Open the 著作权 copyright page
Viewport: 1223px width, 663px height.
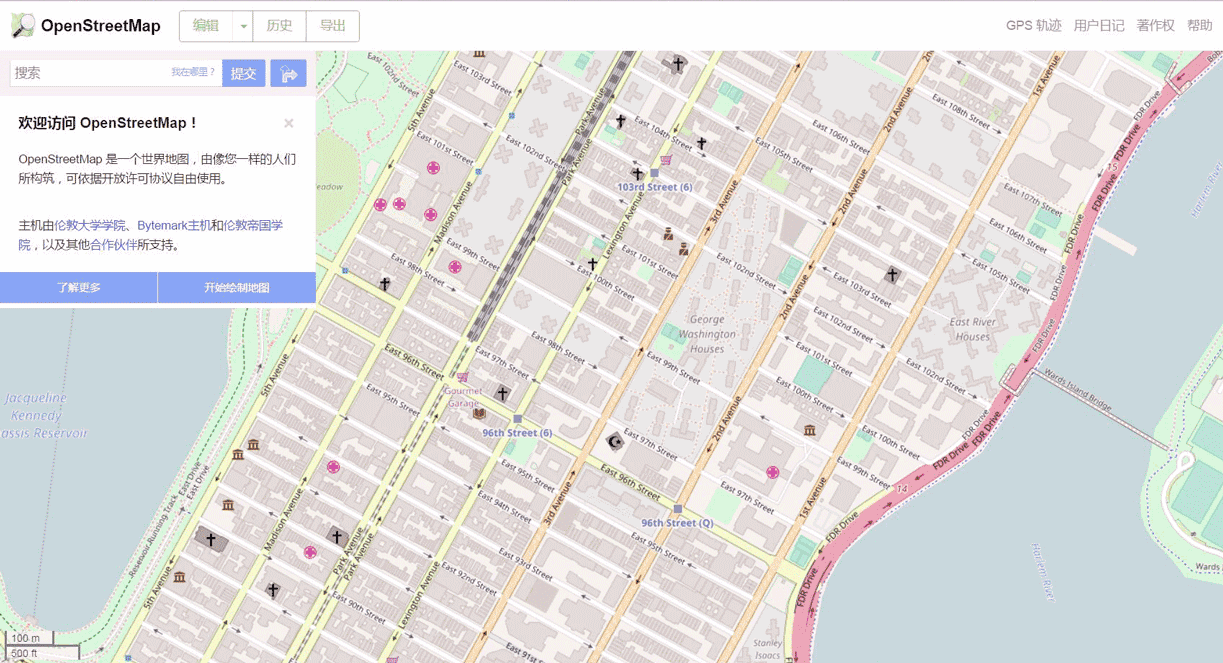point(1156,26)
